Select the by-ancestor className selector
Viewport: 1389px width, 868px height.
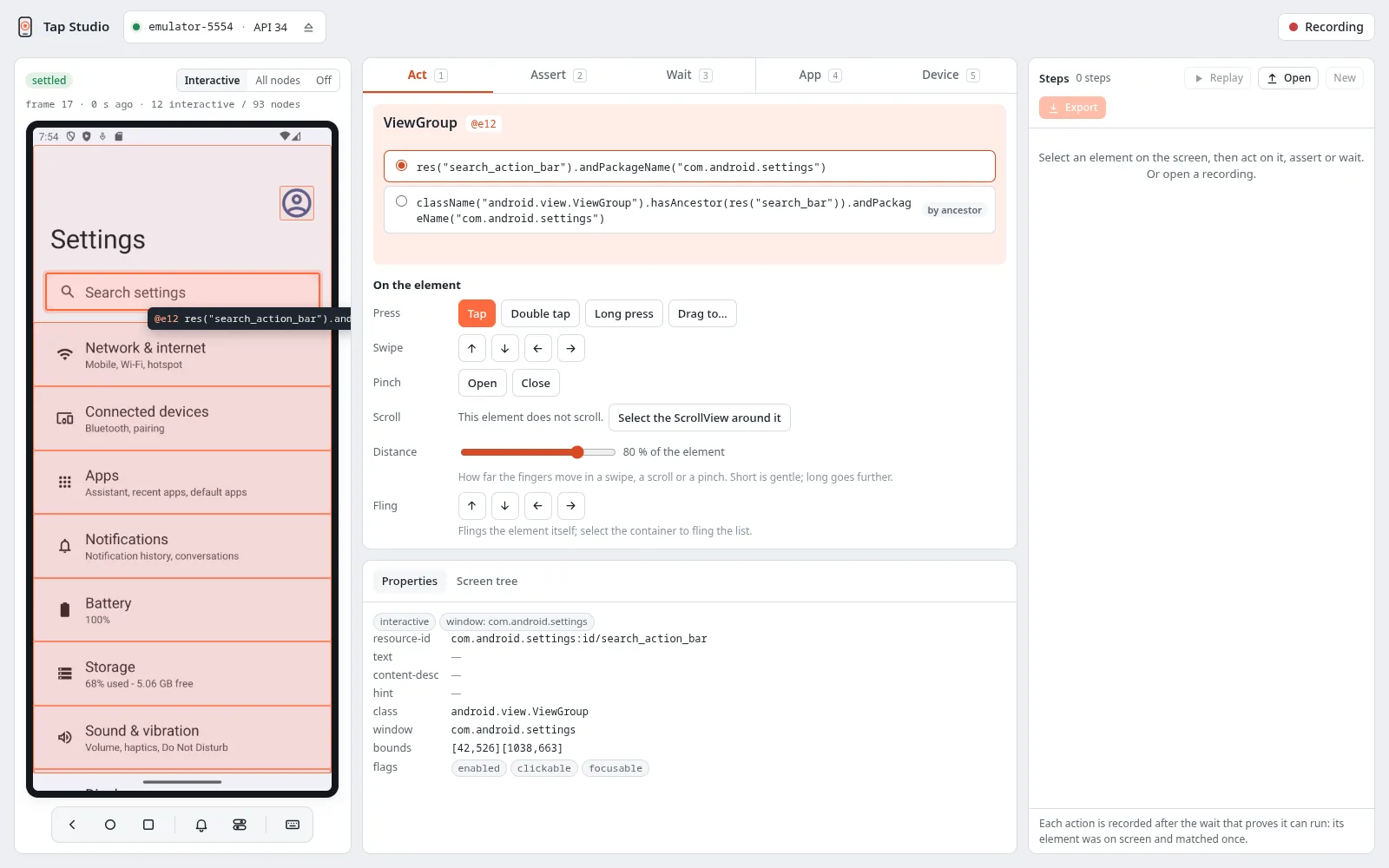click(689, 210)
